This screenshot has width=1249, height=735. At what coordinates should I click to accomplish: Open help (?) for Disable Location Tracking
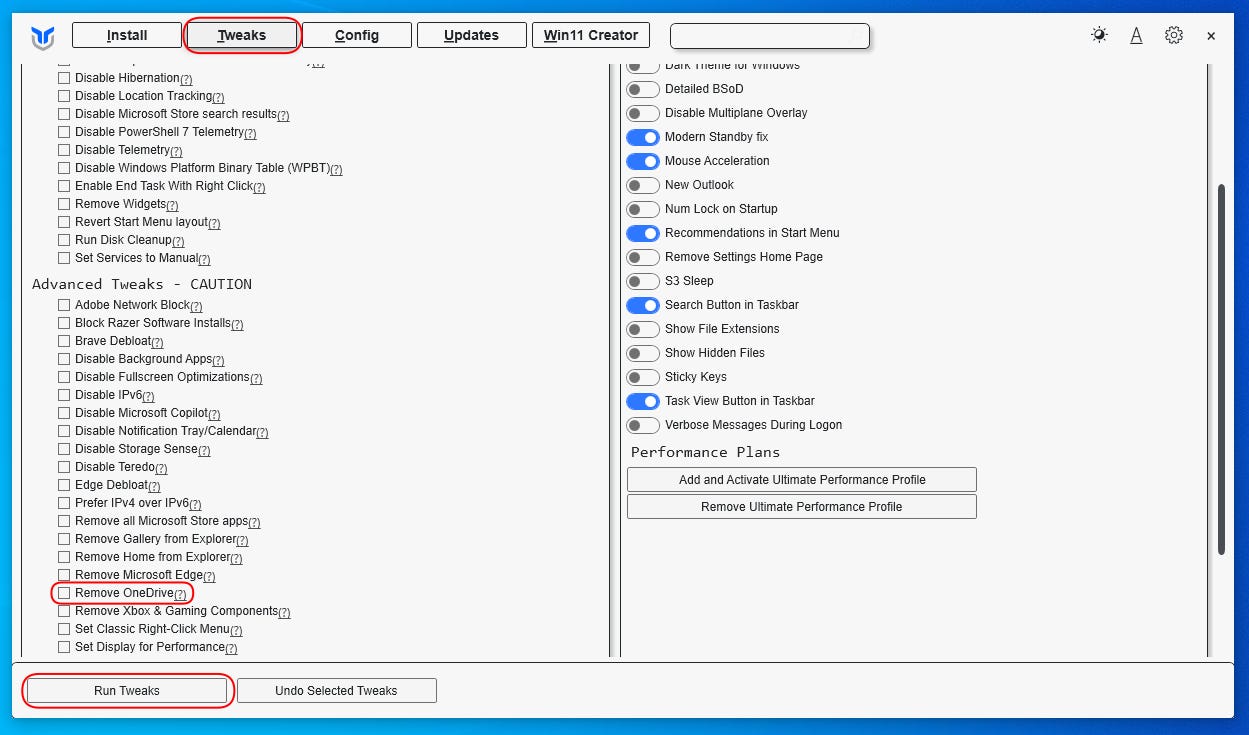218,97
